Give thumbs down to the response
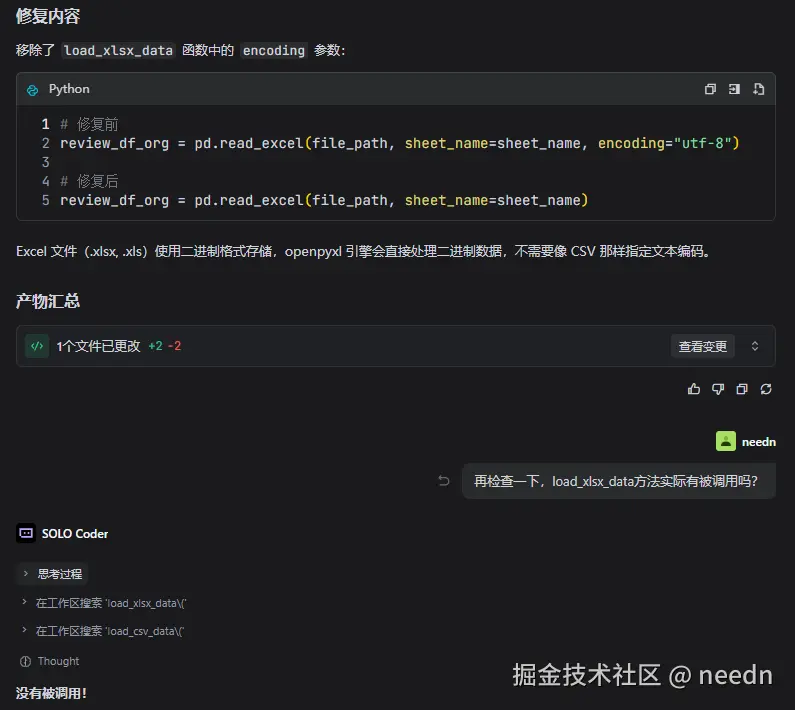The height and width of the screenshot is (710, 795). (x=718, y=389)
